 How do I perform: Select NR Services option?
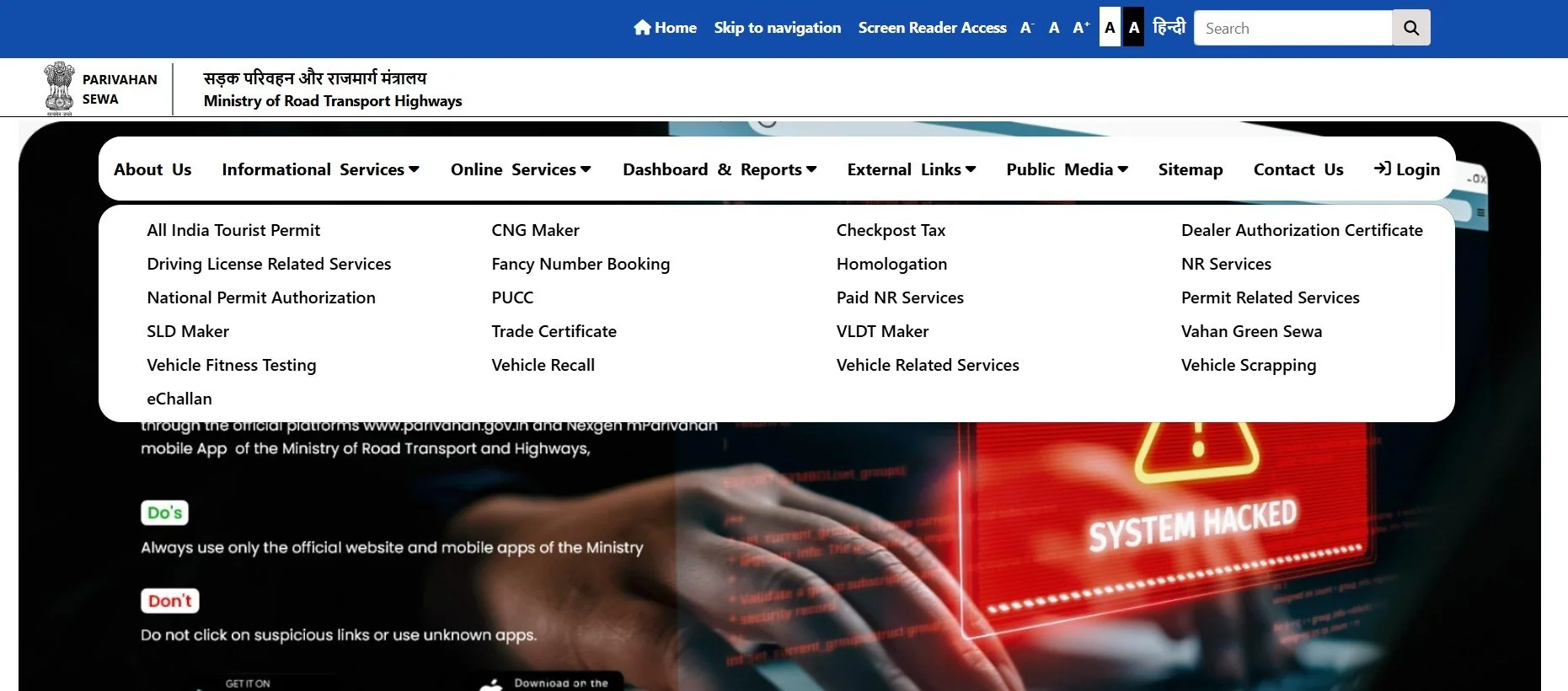pyautogui.click(x=1226, y=264)
